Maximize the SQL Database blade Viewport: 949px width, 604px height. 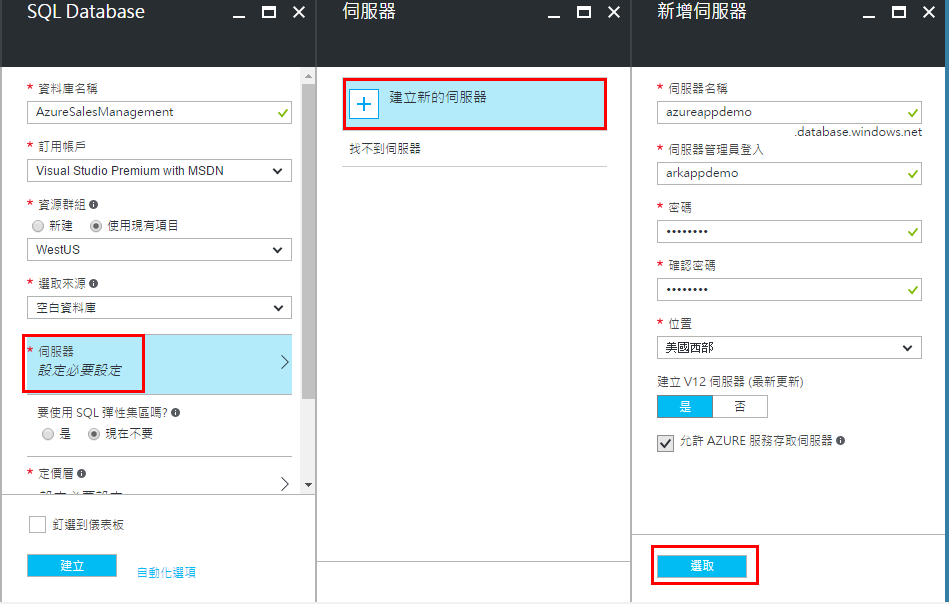(269, 12)
